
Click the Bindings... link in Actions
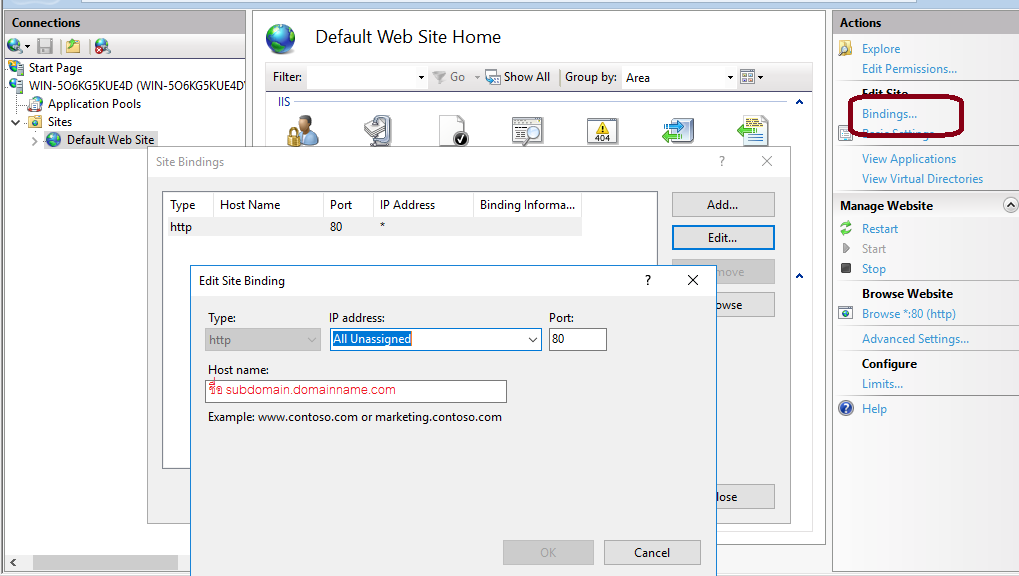889,114
